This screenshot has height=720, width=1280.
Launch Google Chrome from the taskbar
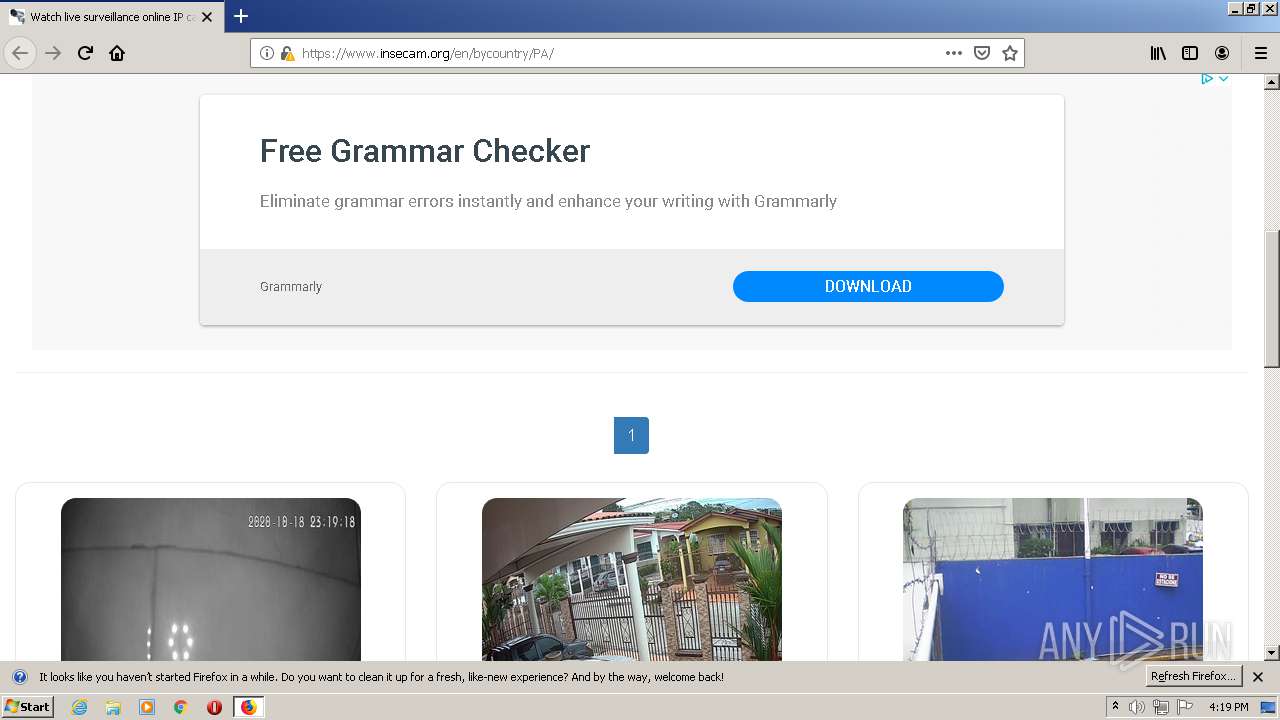point(180,707)
